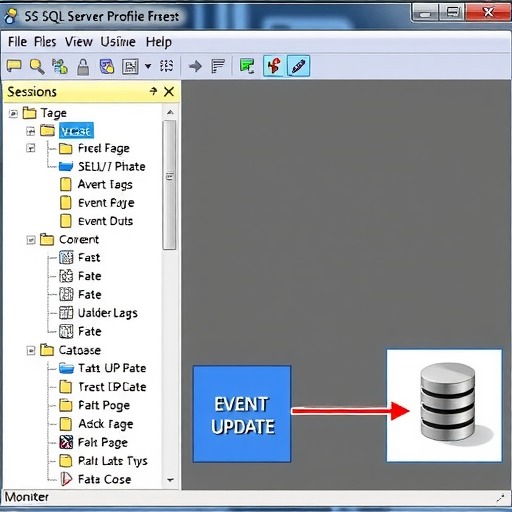Viewport: 512px width, 512px height.
Task: Select Tatt UP Pate tree item
Action: 112,368
